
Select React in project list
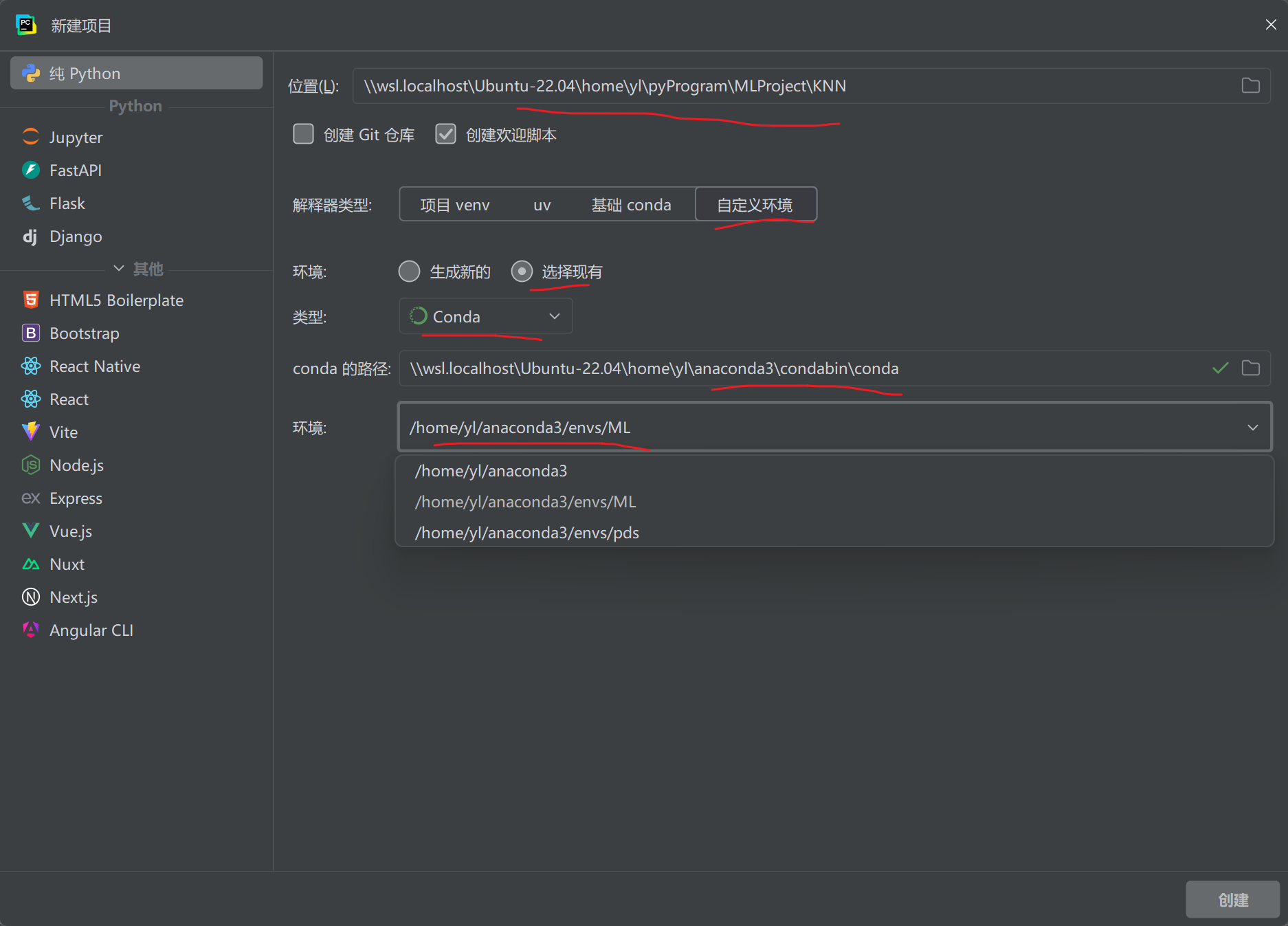[136, 399]
